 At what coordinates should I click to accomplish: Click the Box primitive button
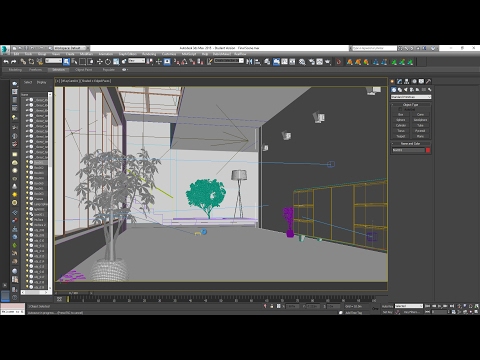(401, 115)
